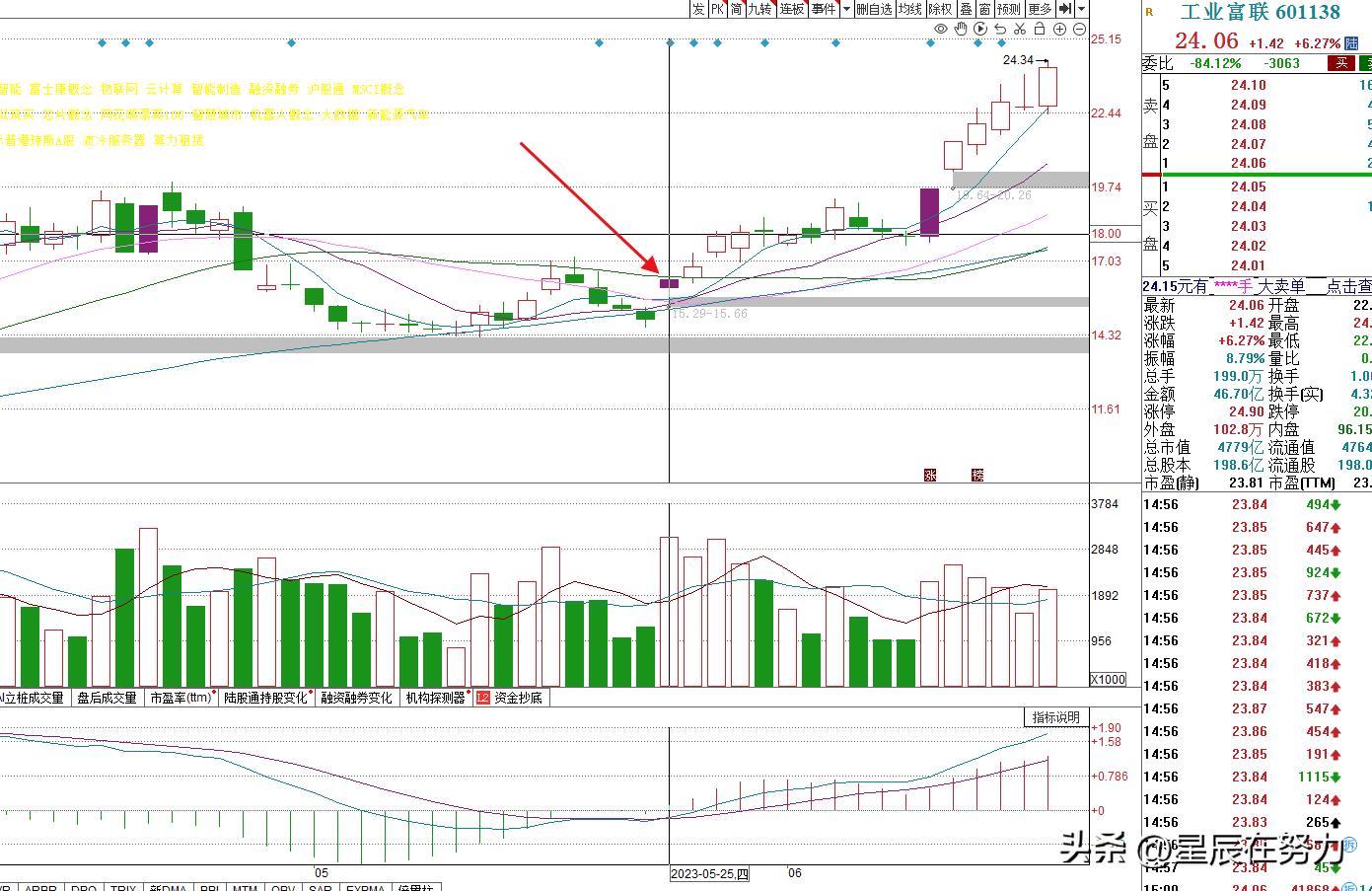
Task: Click the 发 toolbar button
Action: tap(698, 9)
